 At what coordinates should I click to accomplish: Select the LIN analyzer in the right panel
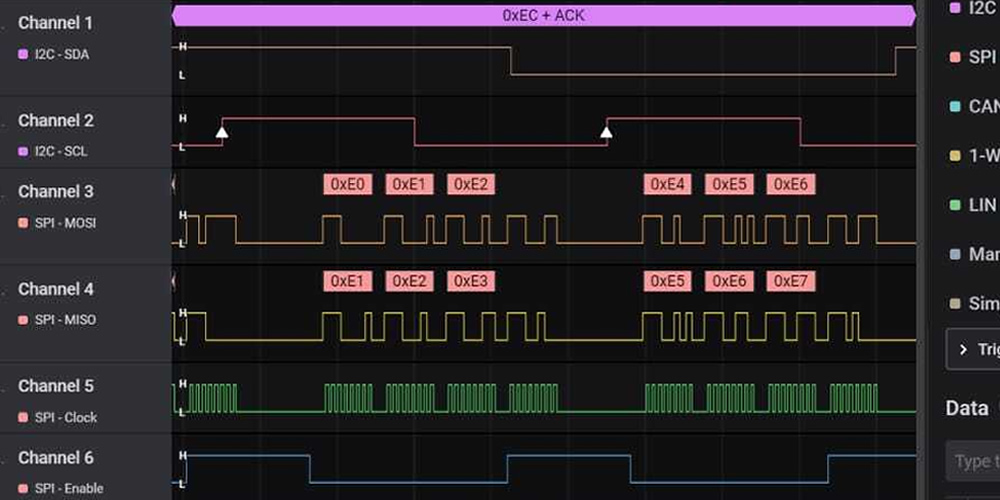tap(974, 205)
